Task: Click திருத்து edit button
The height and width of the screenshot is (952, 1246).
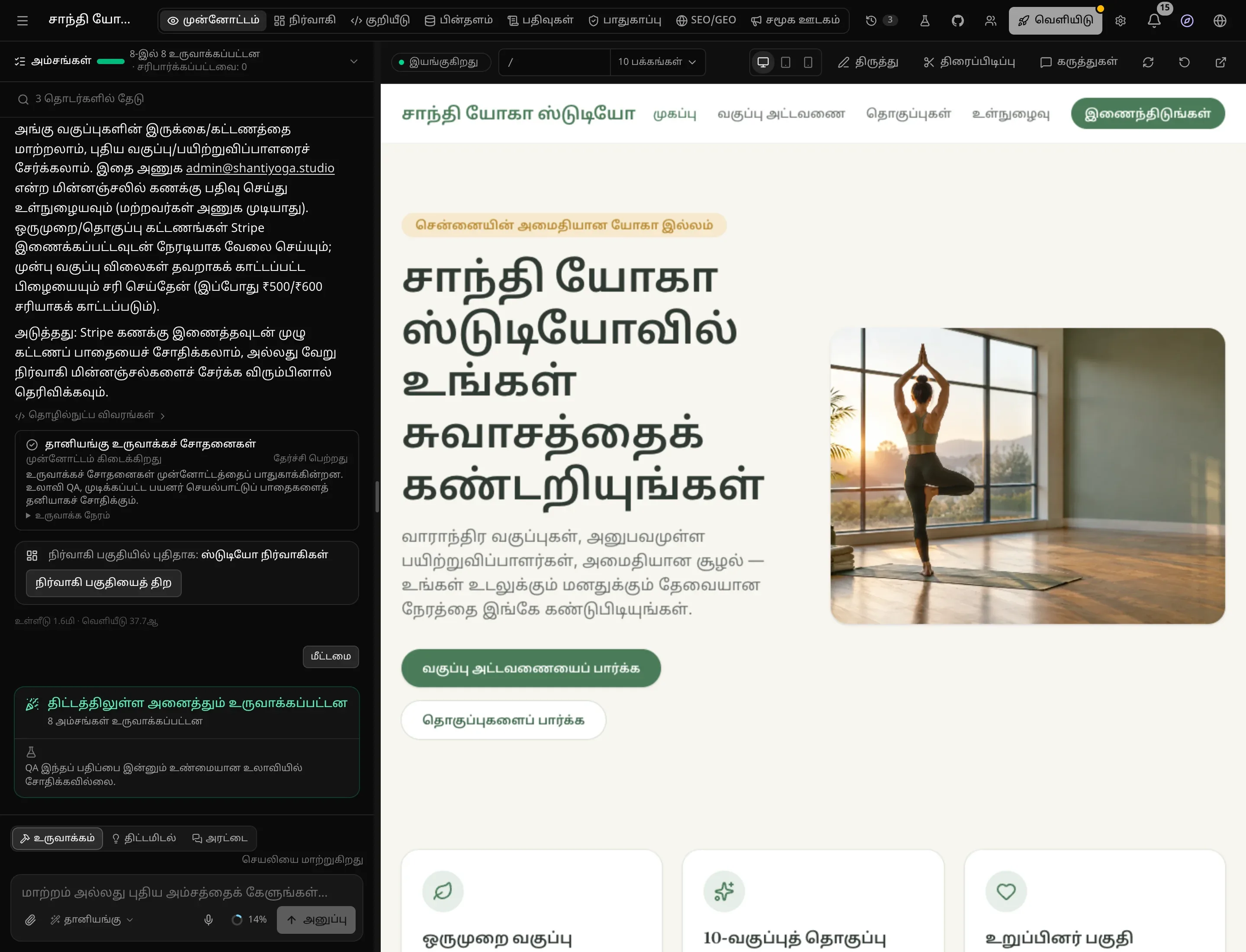Action: click(x=869, y=62)
